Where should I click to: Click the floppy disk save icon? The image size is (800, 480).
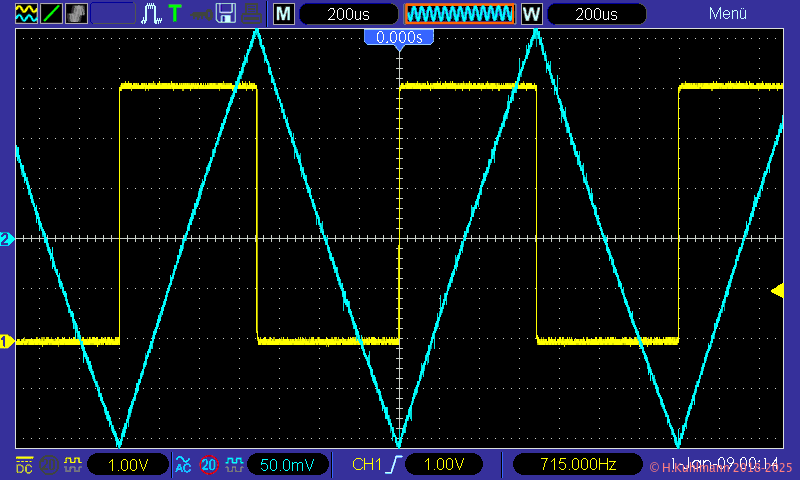click(227, 14)
